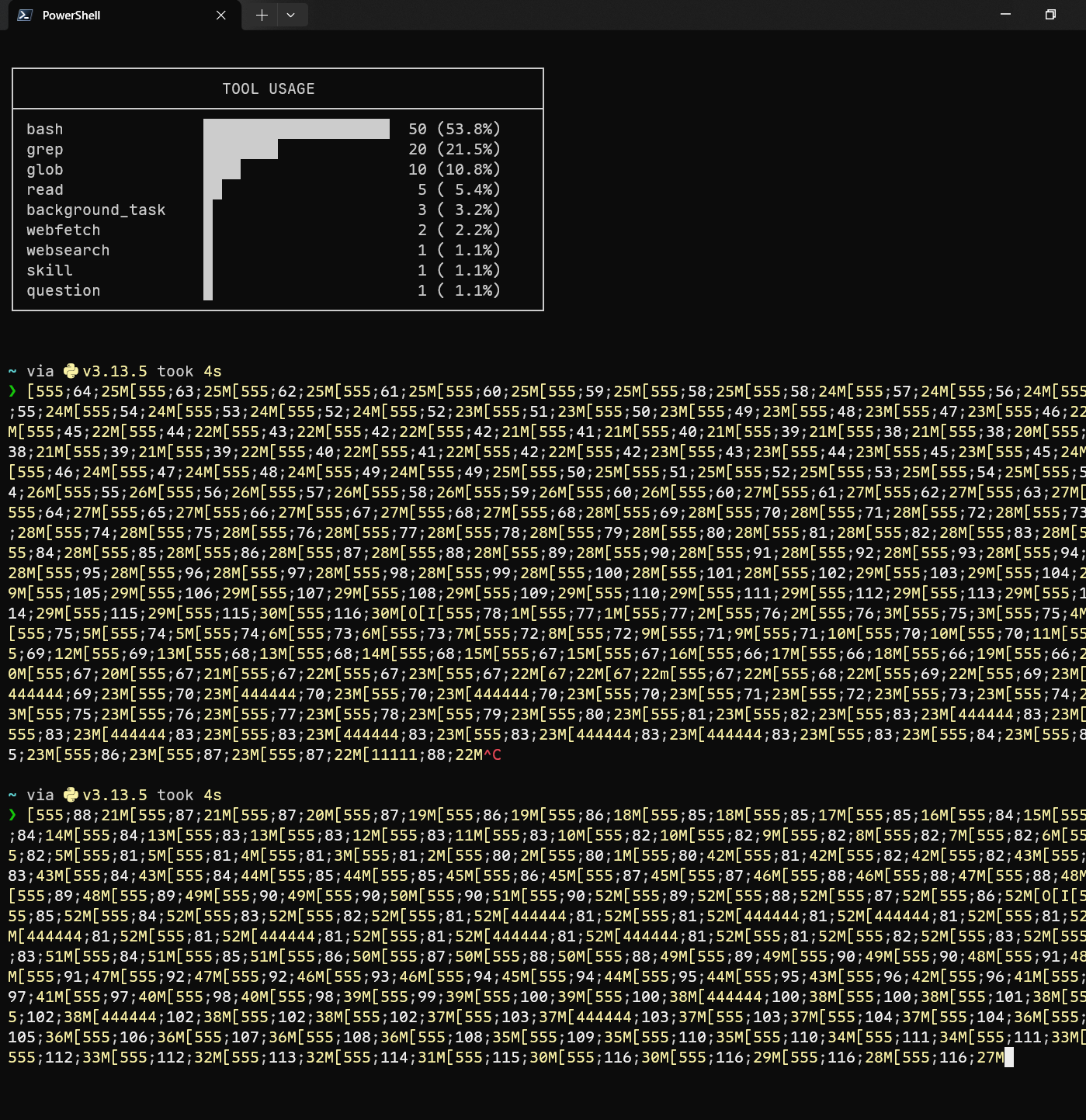Click the "bash" row label

coord(45,129)
